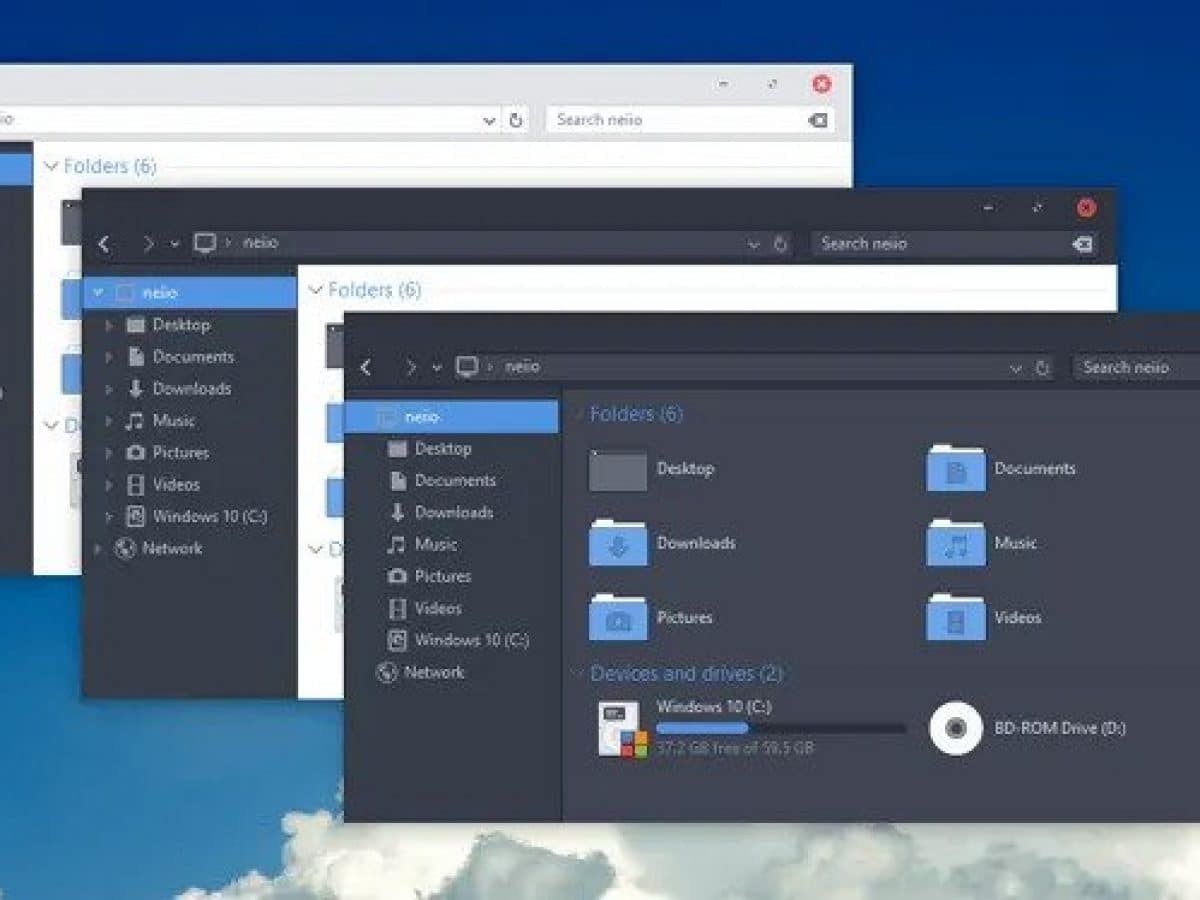Select the BD-ROM Drive (D:) disc icon
This screenshot has width=1200, height=900.
pyautogui.click(x=956, y=728)
